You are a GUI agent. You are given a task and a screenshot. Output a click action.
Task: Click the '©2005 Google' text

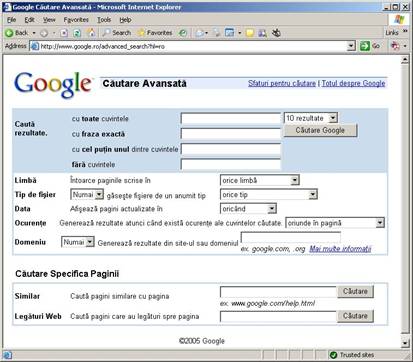(202, 341)
